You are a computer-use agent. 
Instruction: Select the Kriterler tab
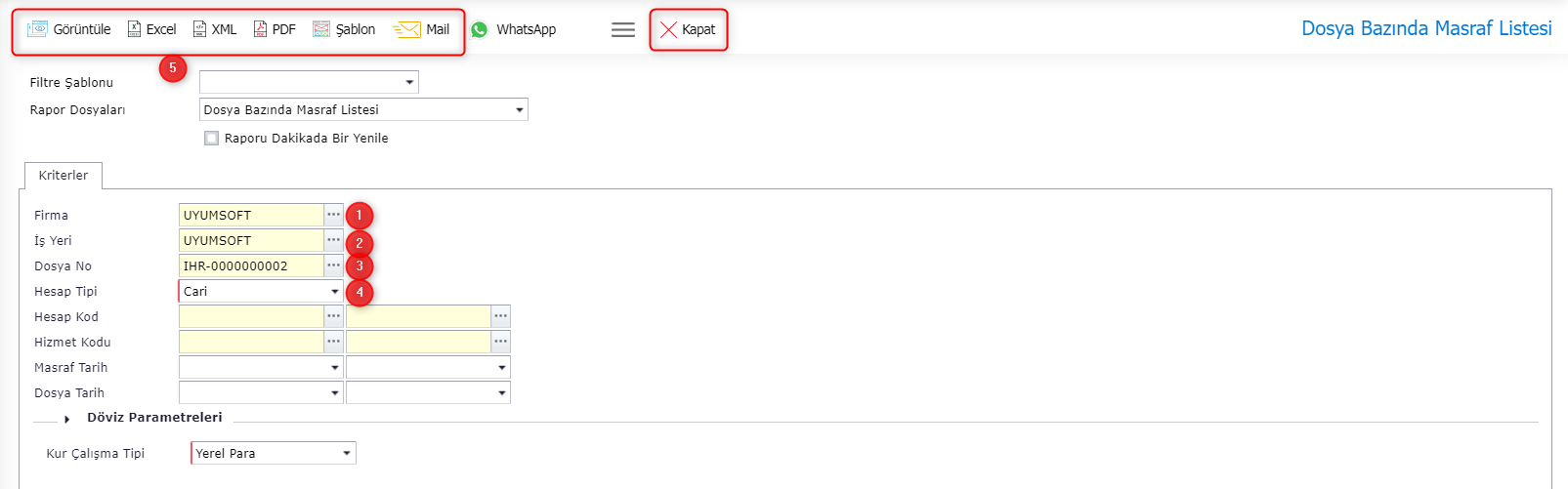click(64, 176)
